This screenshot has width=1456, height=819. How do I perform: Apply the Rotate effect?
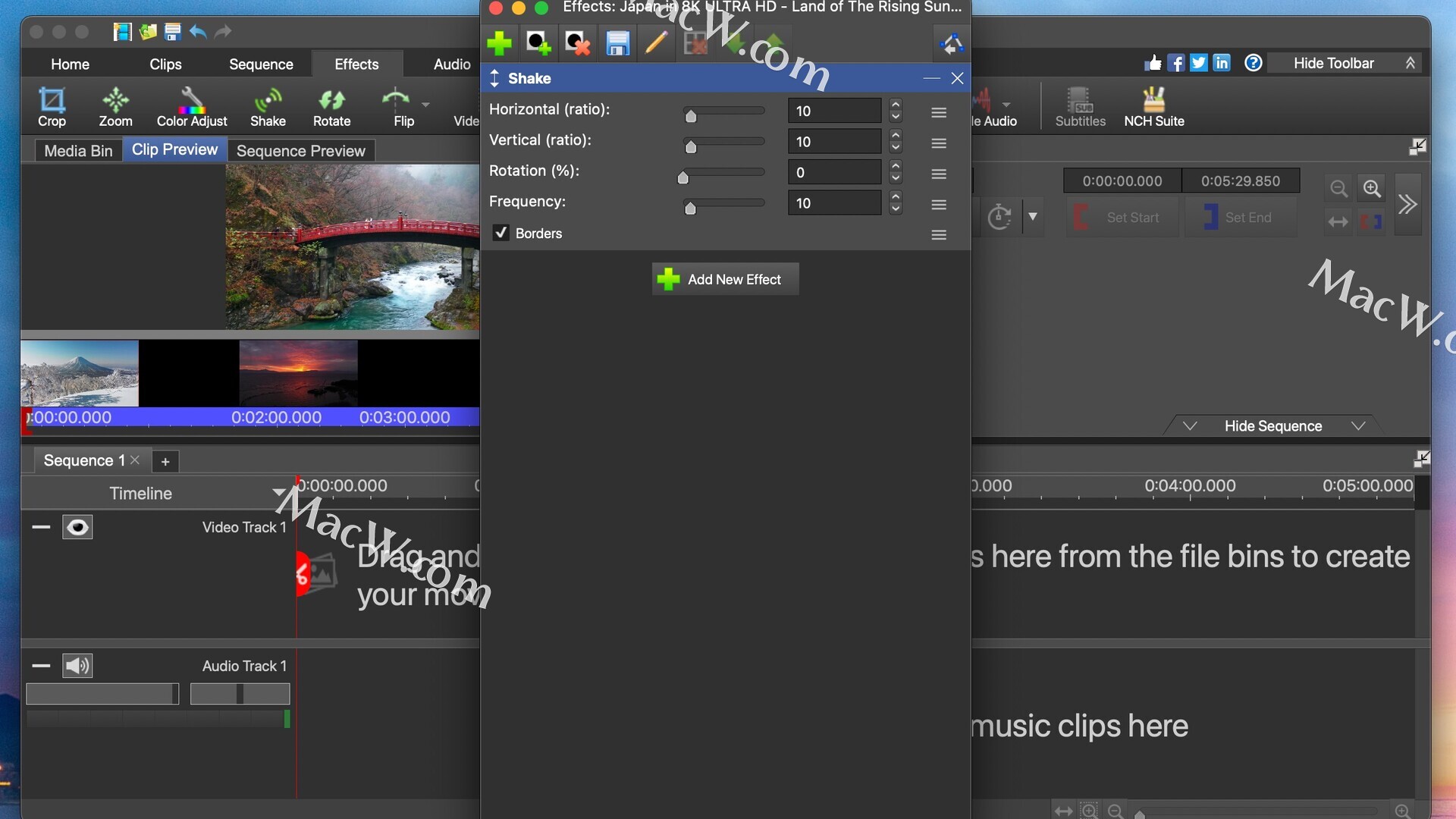331,107
